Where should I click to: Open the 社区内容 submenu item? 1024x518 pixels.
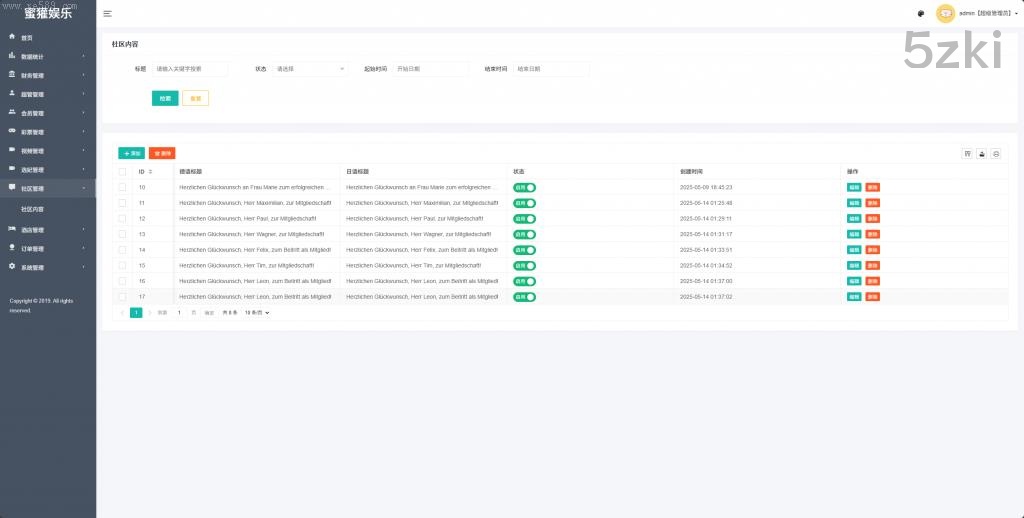[x=32, y=210]
